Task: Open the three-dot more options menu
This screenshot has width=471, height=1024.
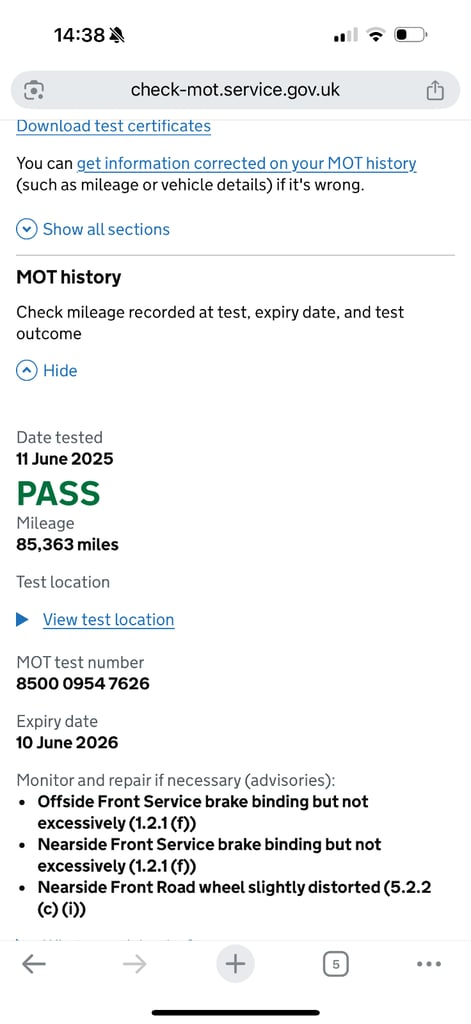Action: pos(429,964)
